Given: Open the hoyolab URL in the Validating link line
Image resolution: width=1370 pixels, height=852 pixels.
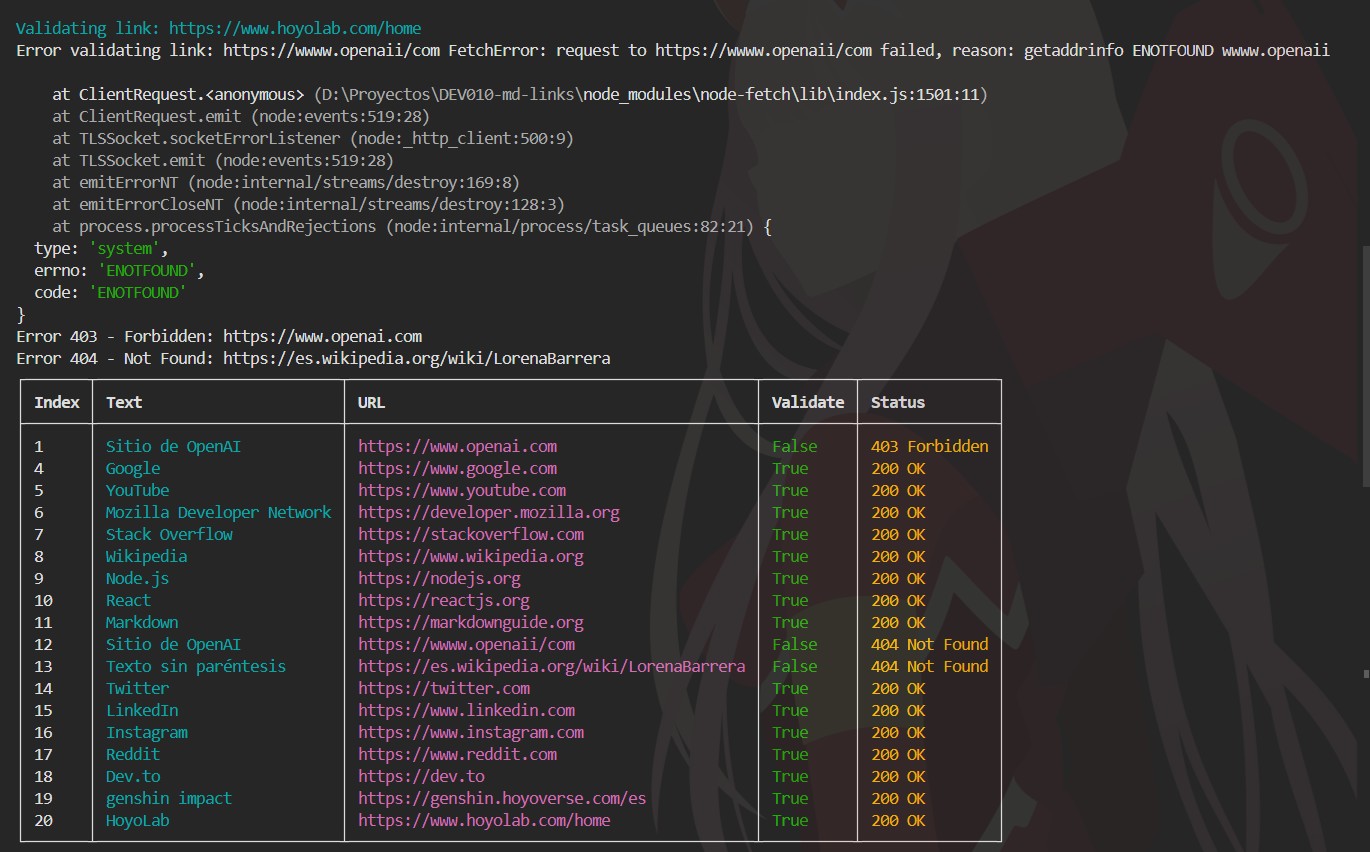Looking at the screenshot, I should (295, 28).
